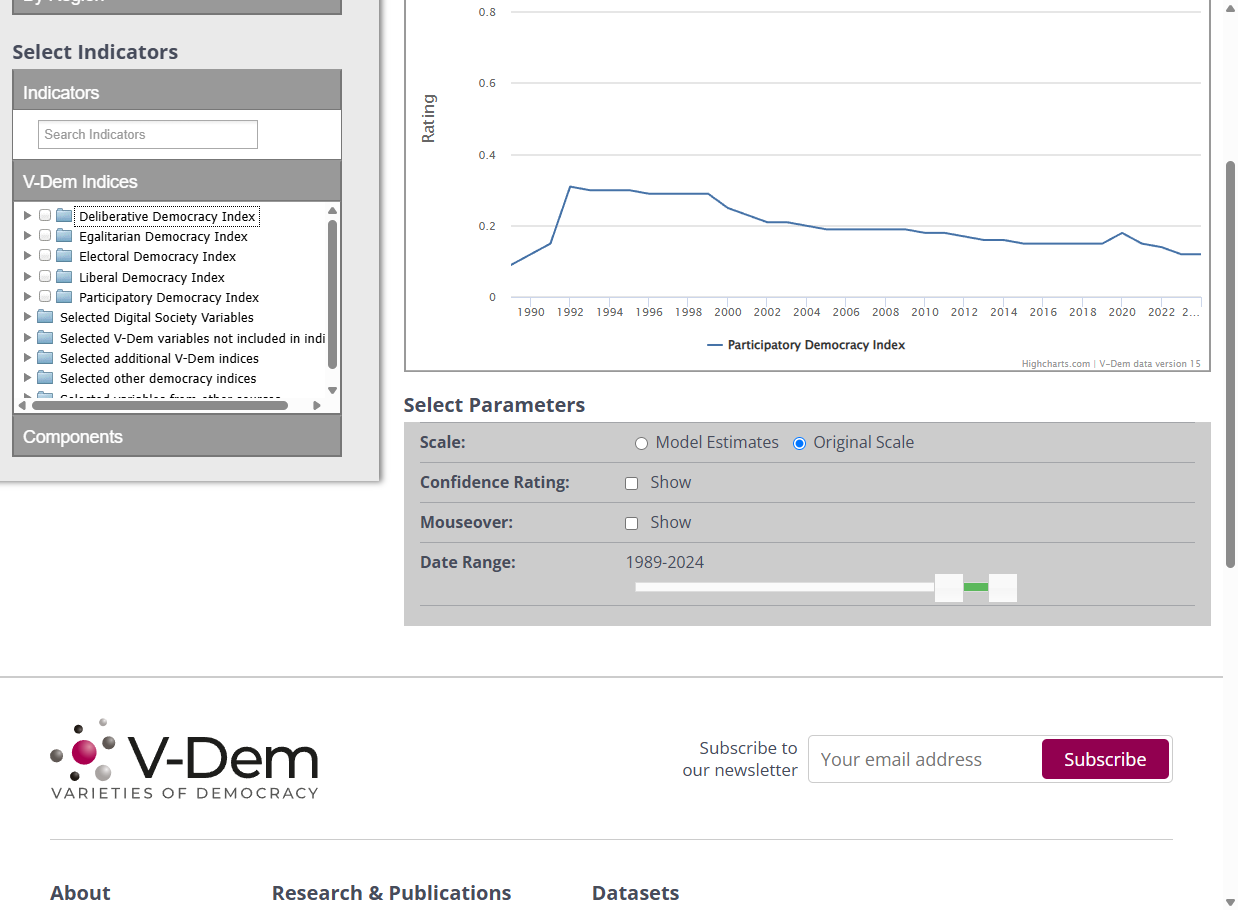Select the Deliberative Democracy Index label
The height and width of the screenshot is (910, 1238).
click(167, 216)
